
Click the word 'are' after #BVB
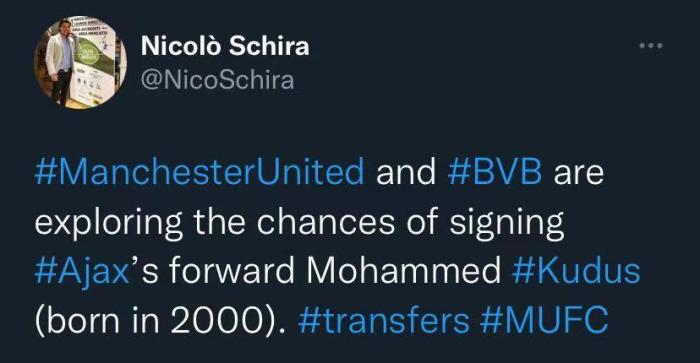(x=579, y=174)
